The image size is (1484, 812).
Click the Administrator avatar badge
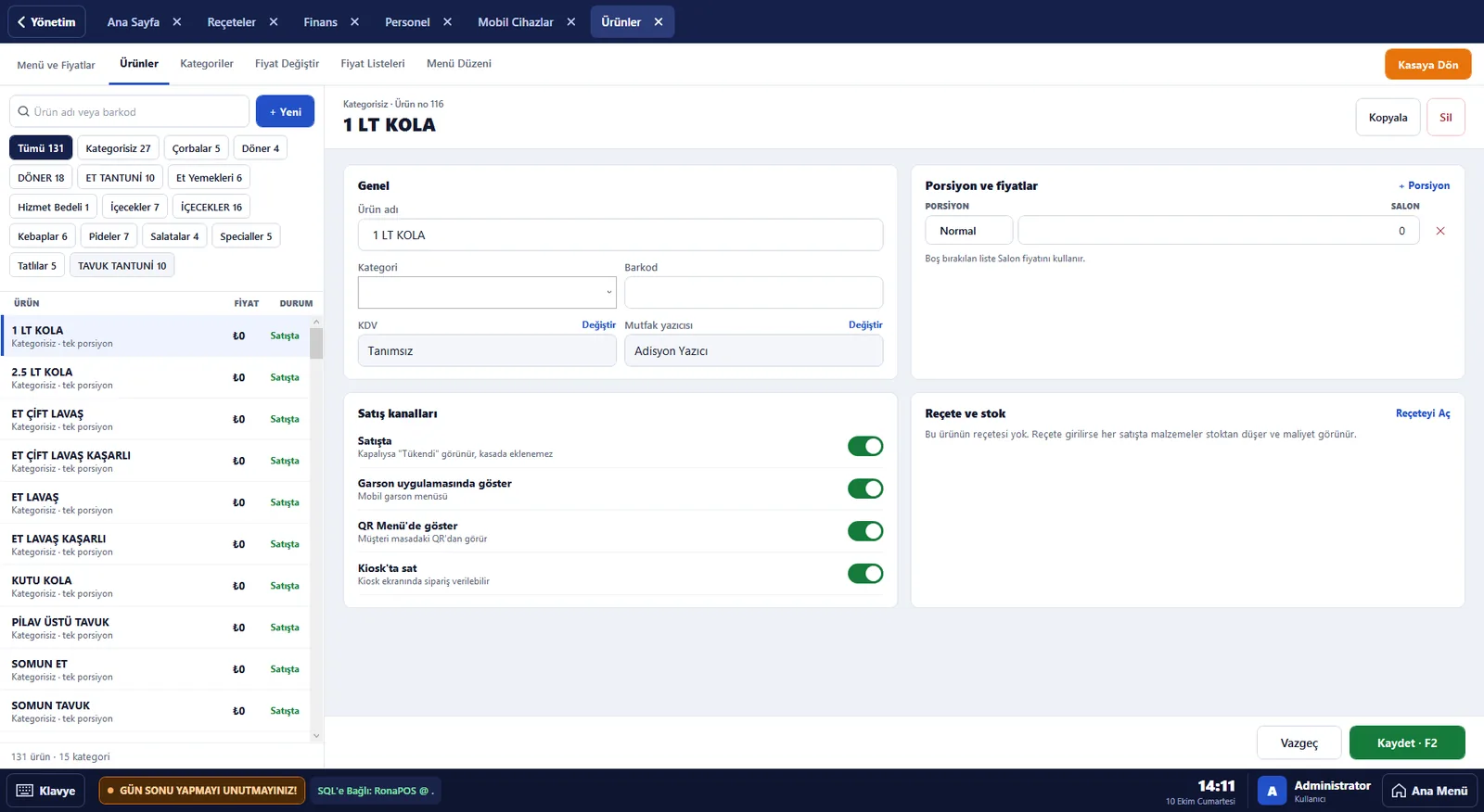(1272, 791)
